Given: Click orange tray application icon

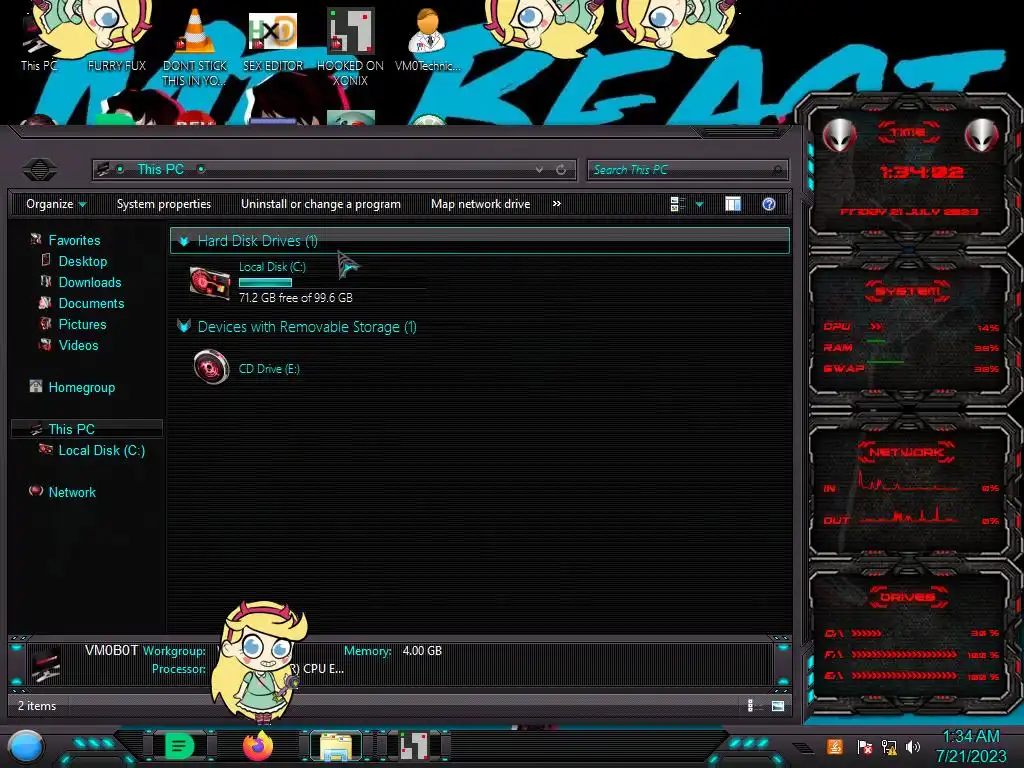Looking at the screenshot, I should (834, 746).
